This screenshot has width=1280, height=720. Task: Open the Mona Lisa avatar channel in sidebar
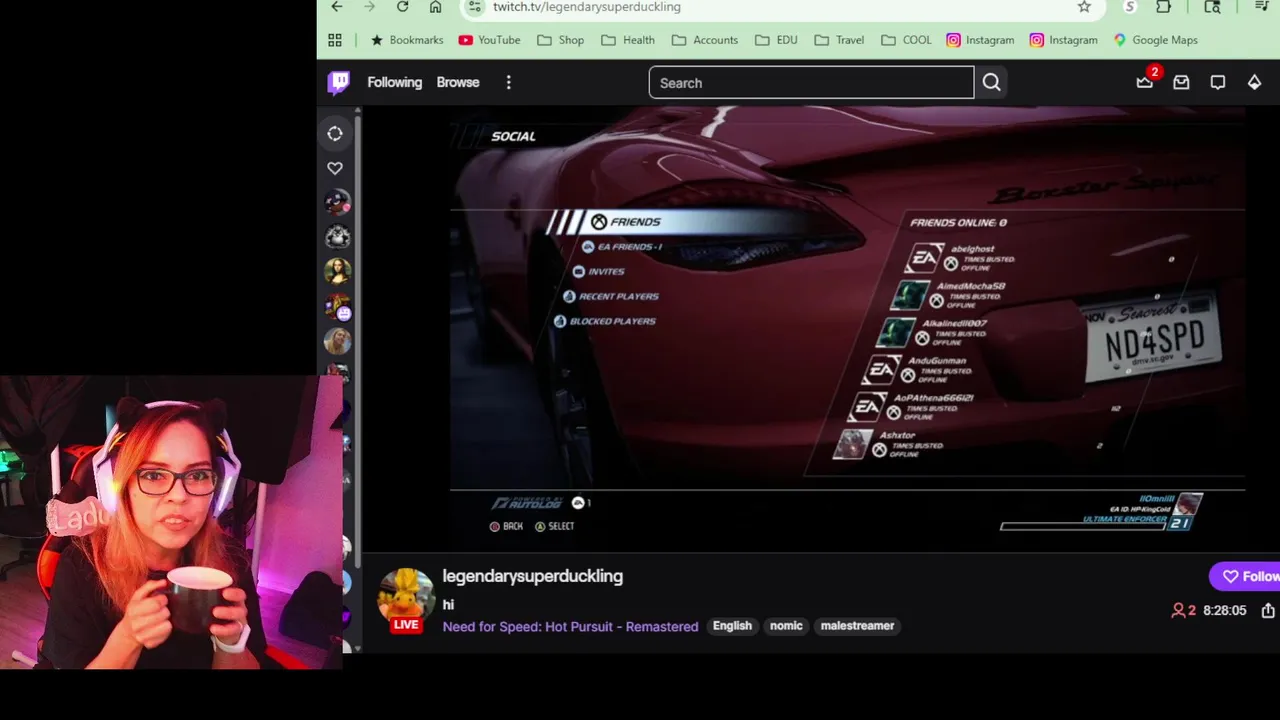coord(337,272)
